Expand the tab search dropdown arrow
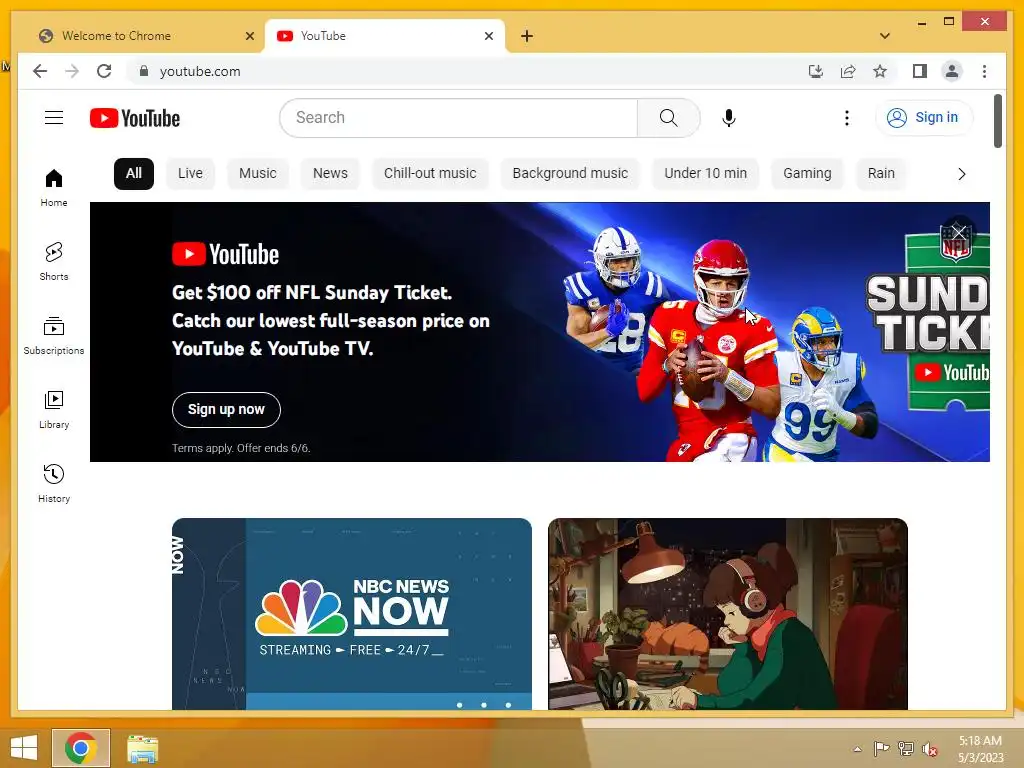 884,36
